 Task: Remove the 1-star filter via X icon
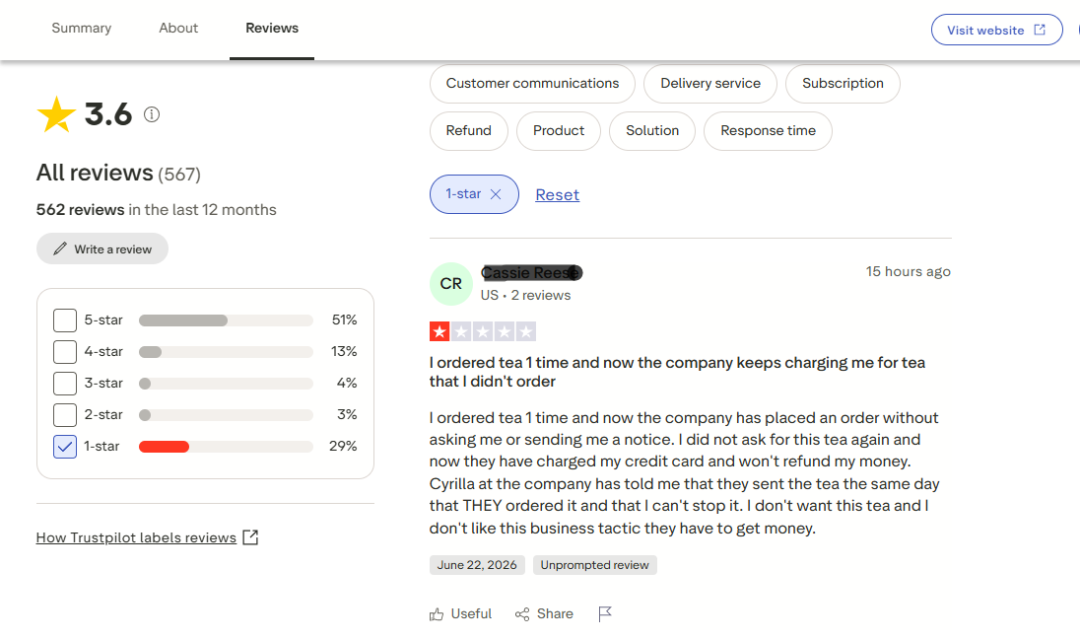coord(495,194)
